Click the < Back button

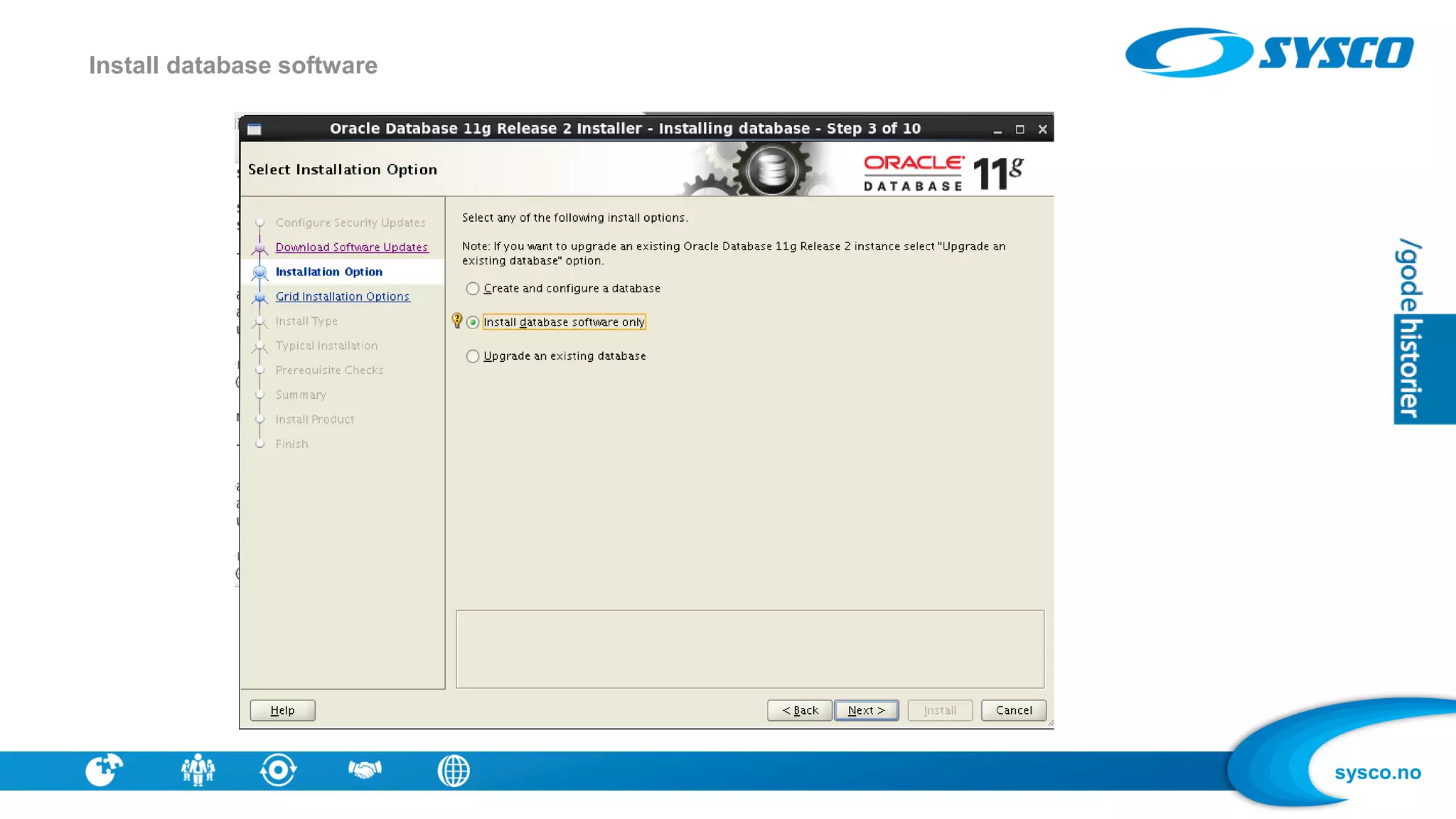pyautogui.click(x=800, y=710)
